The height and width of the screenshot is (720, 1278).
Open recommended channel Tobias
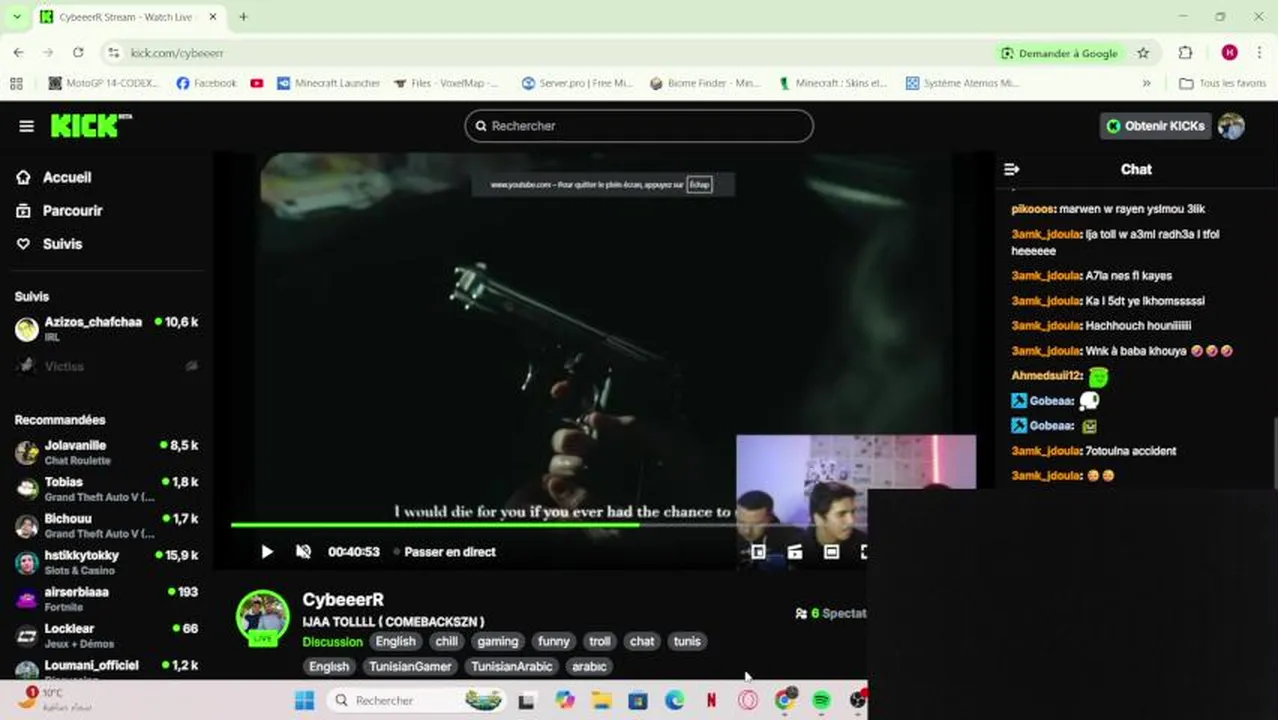tap(106, 489)
